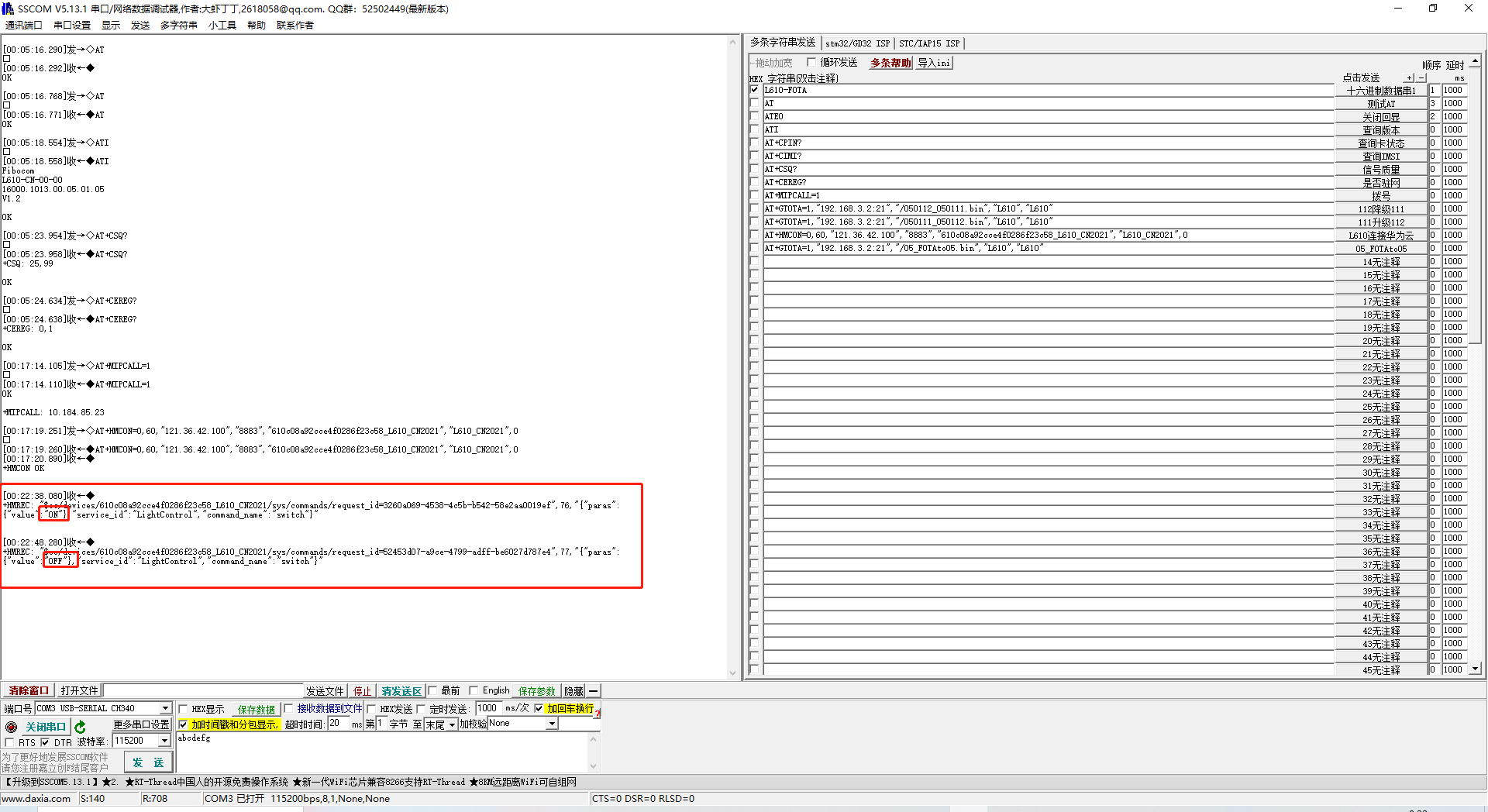1488x812 pixels.
Task: Open the 发送 menu
Action: tap(140, 25)
